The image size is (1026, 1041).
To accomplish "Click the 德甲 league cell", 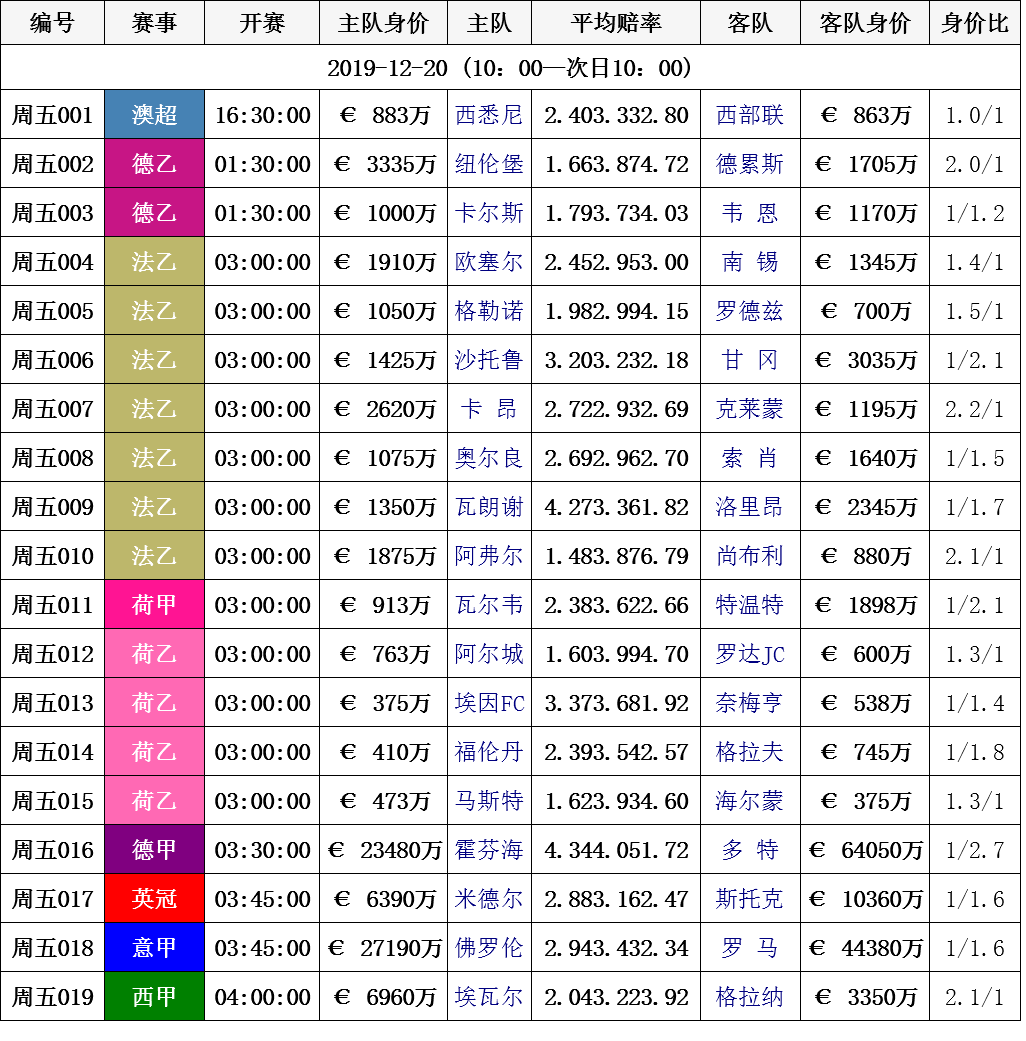I will click(x=154, y=850).
